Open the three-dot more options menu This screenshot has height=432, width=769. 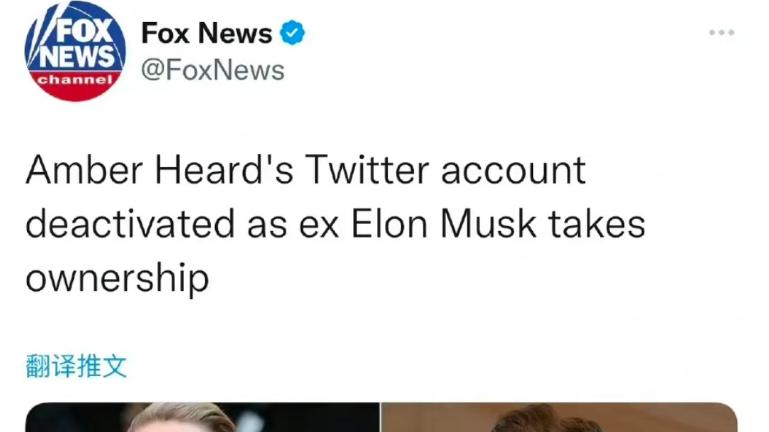pos(721,33)
